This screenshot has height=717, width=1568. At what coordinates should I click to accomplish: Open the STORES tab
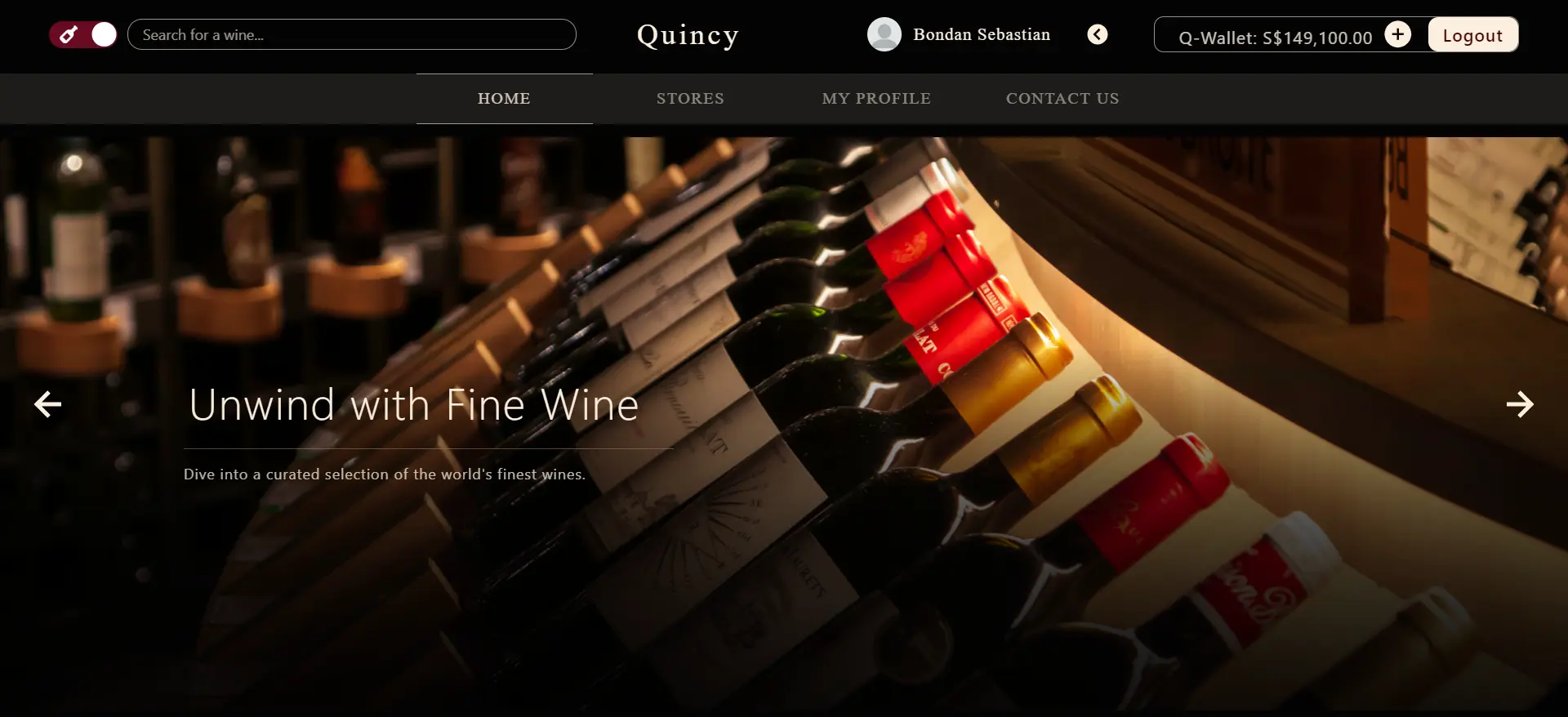690,99
